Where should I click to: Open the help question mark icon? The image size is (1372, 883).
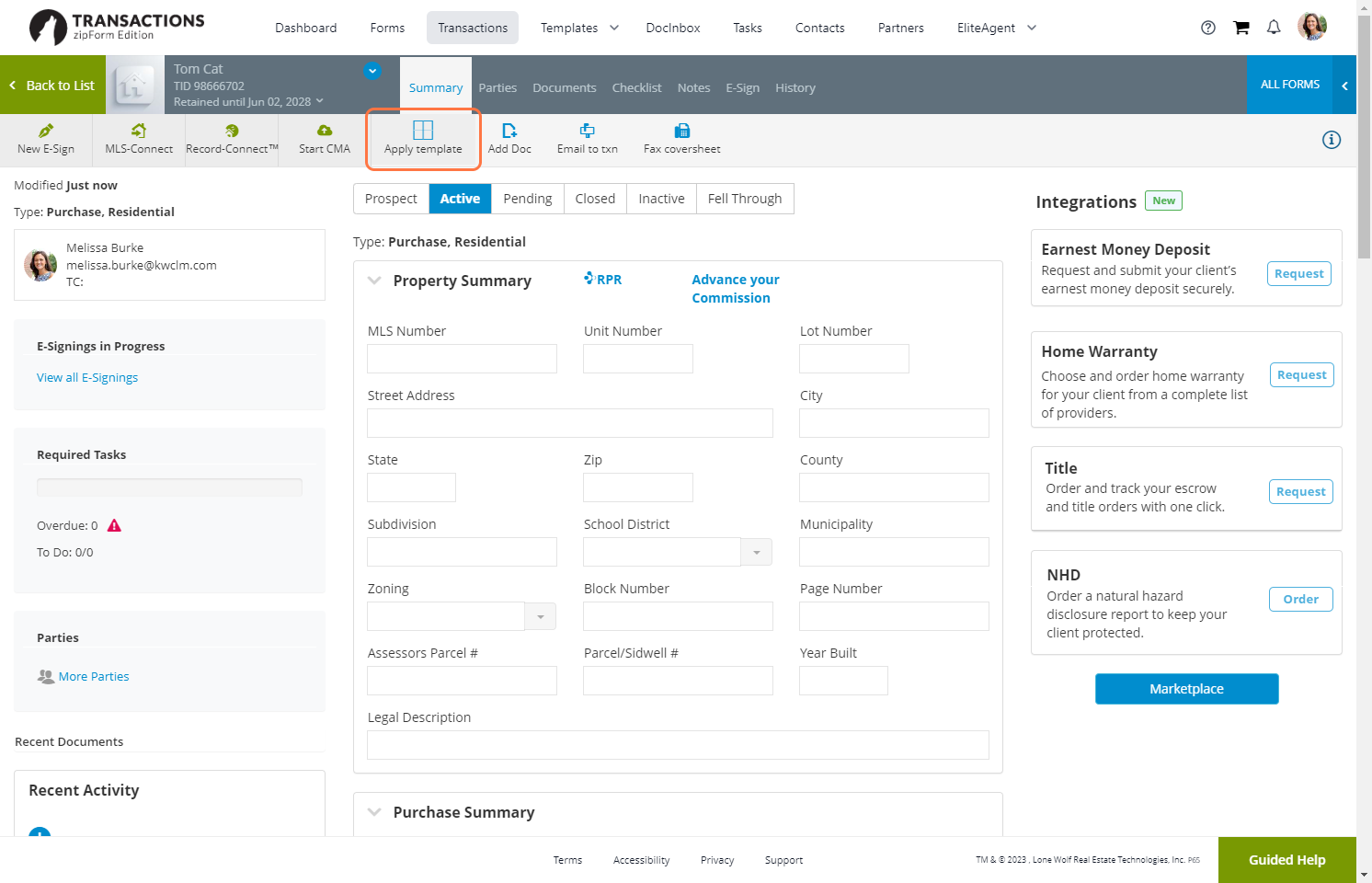tap(1208, 28)
